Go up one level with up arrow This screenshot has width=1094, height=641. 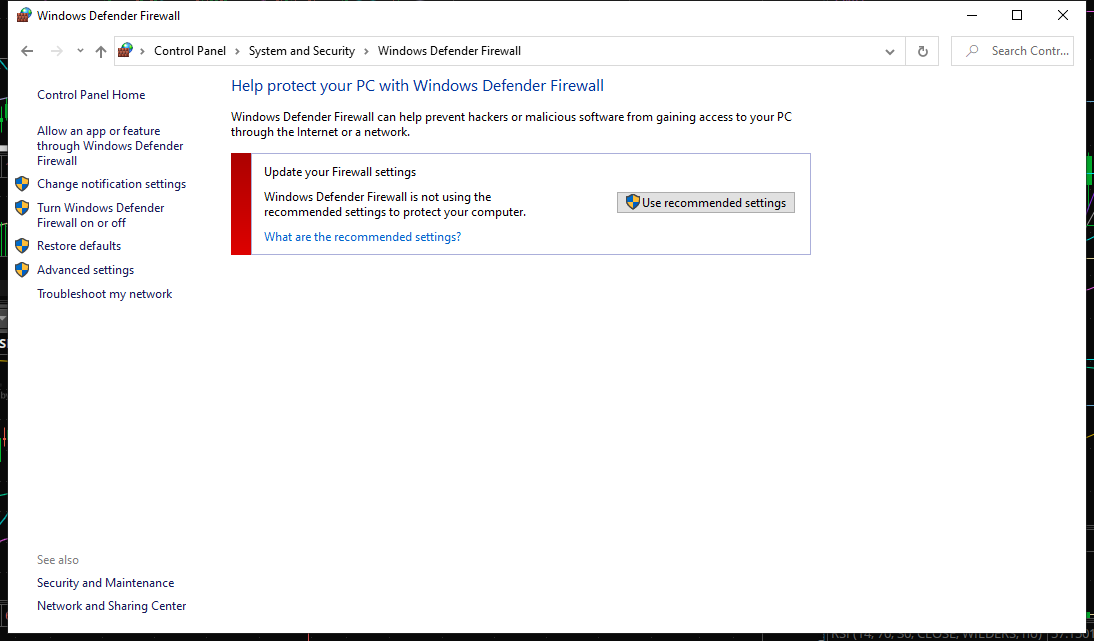click(100, 51)
